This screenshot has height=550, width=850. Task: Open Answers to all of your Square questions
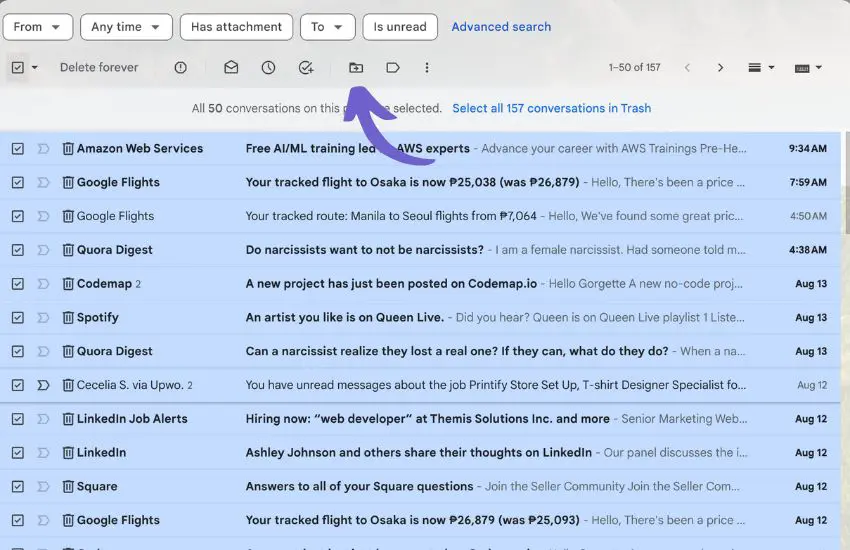[x=420, y=486]
